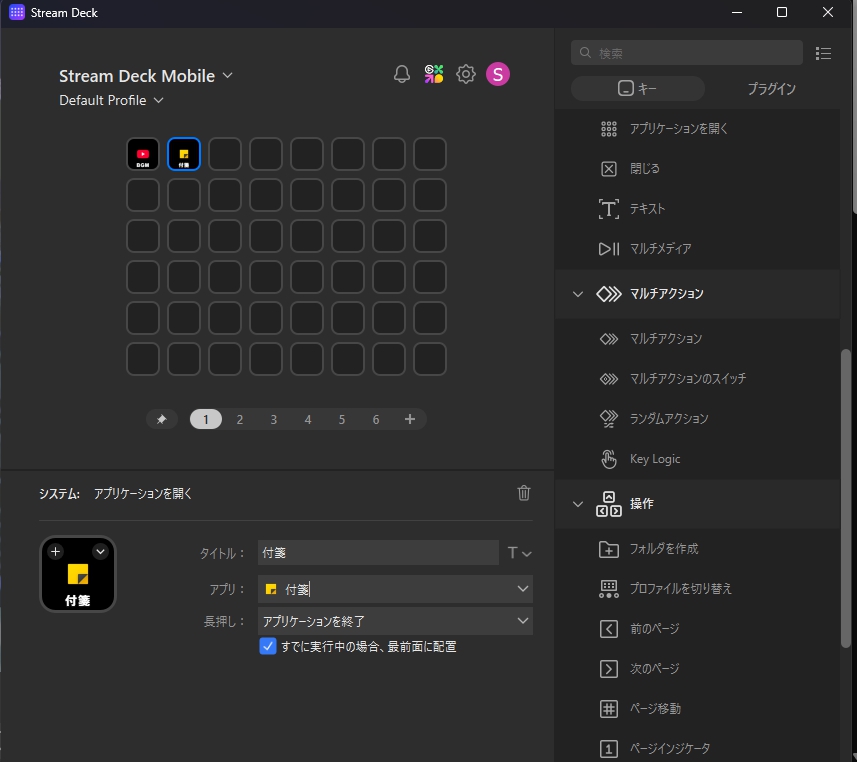Click the タイトル text field
This screenshot has width=857, height=762.
[x=377, y=553]
